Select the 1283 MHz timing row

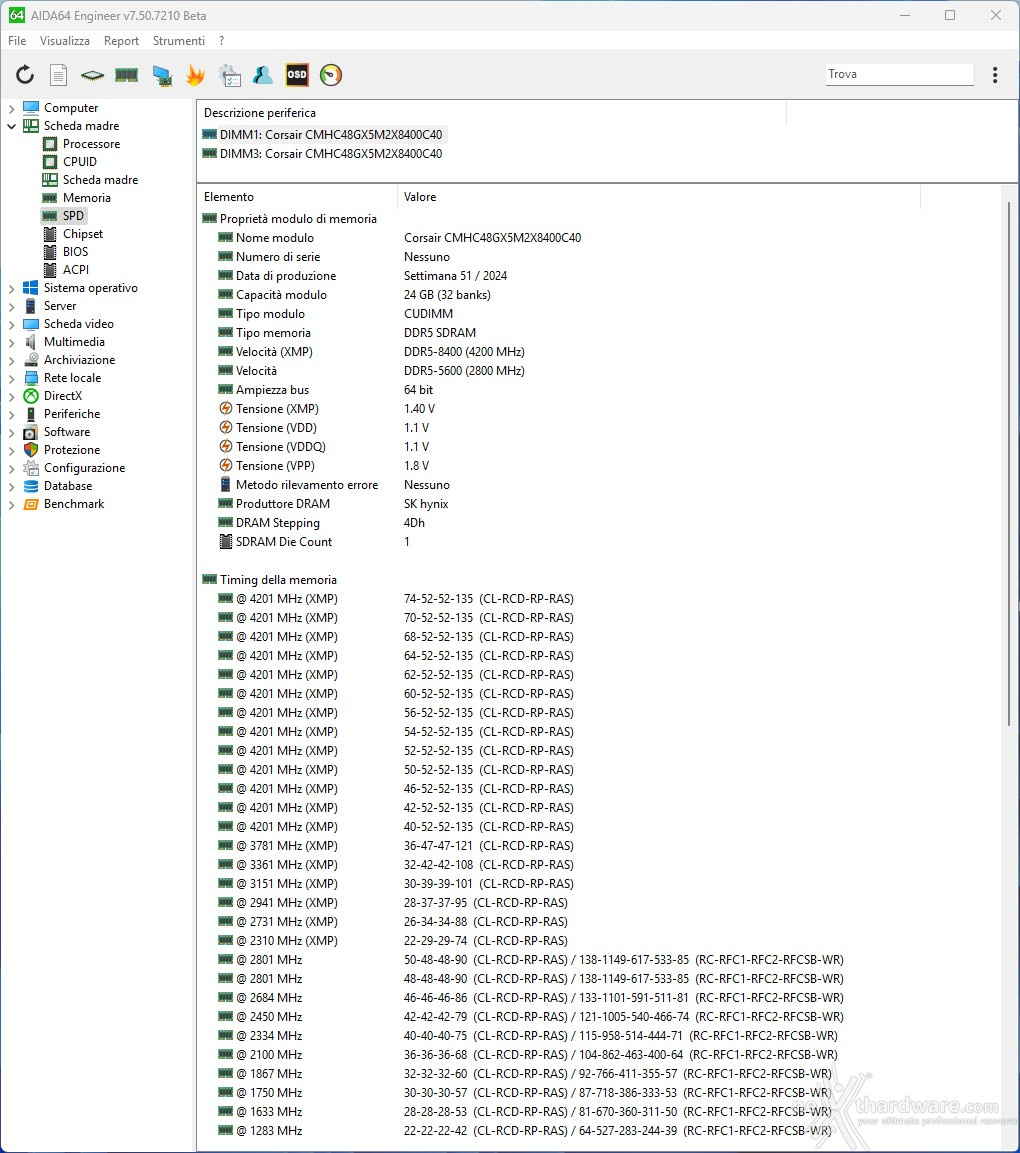pos(524,1131)
